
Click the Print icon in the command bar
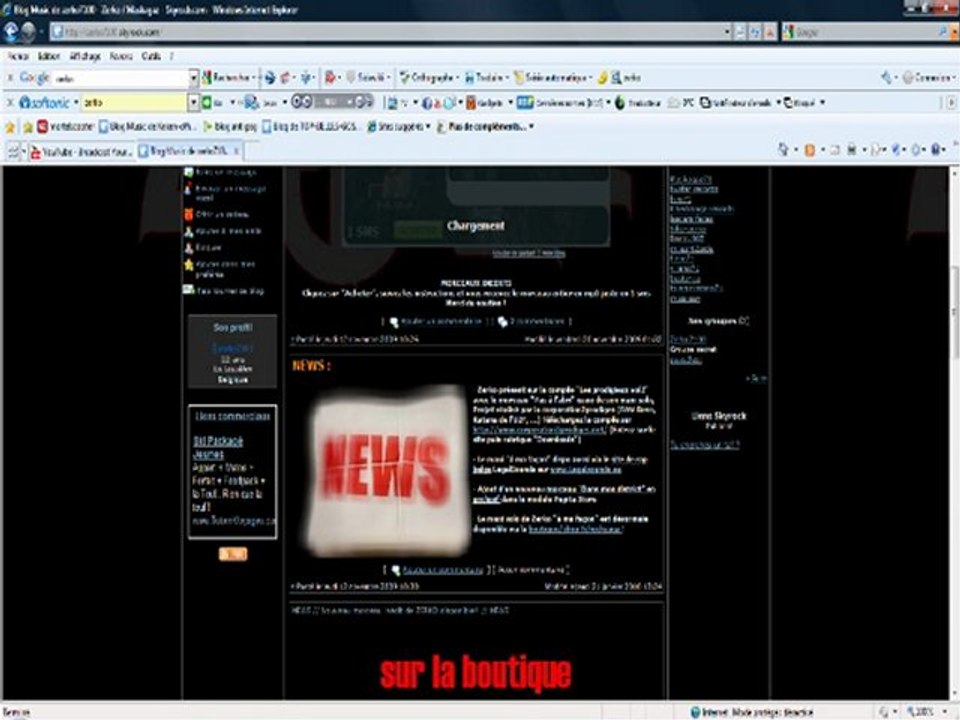point(851,149)
